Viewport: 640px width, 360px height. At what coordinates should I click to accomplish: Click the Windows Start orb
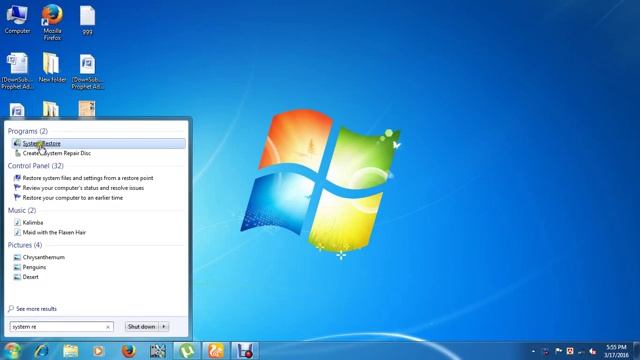[12, 351]
